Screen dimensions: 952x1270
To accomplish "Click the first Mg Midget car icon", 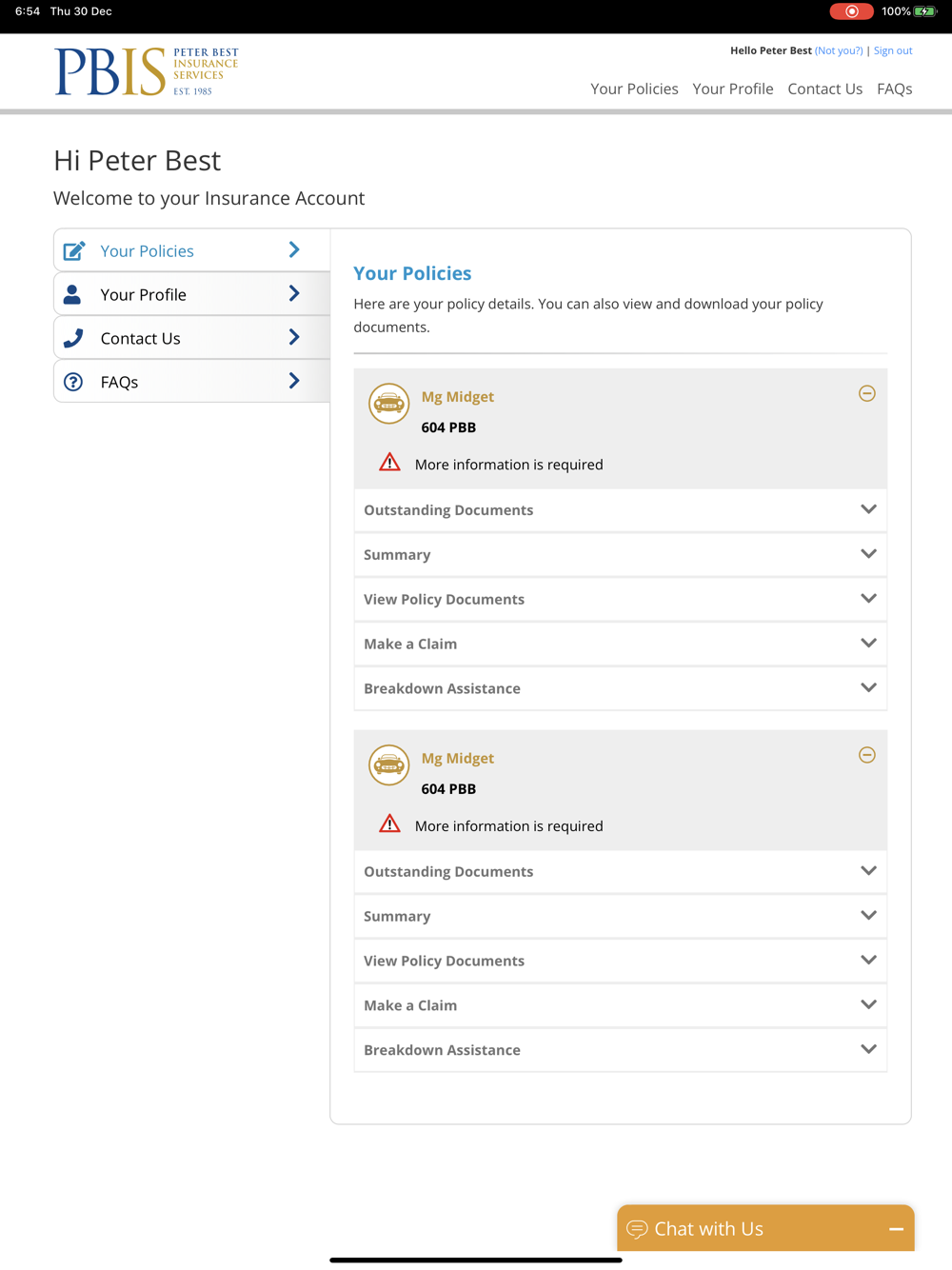I will pos(388,404).
